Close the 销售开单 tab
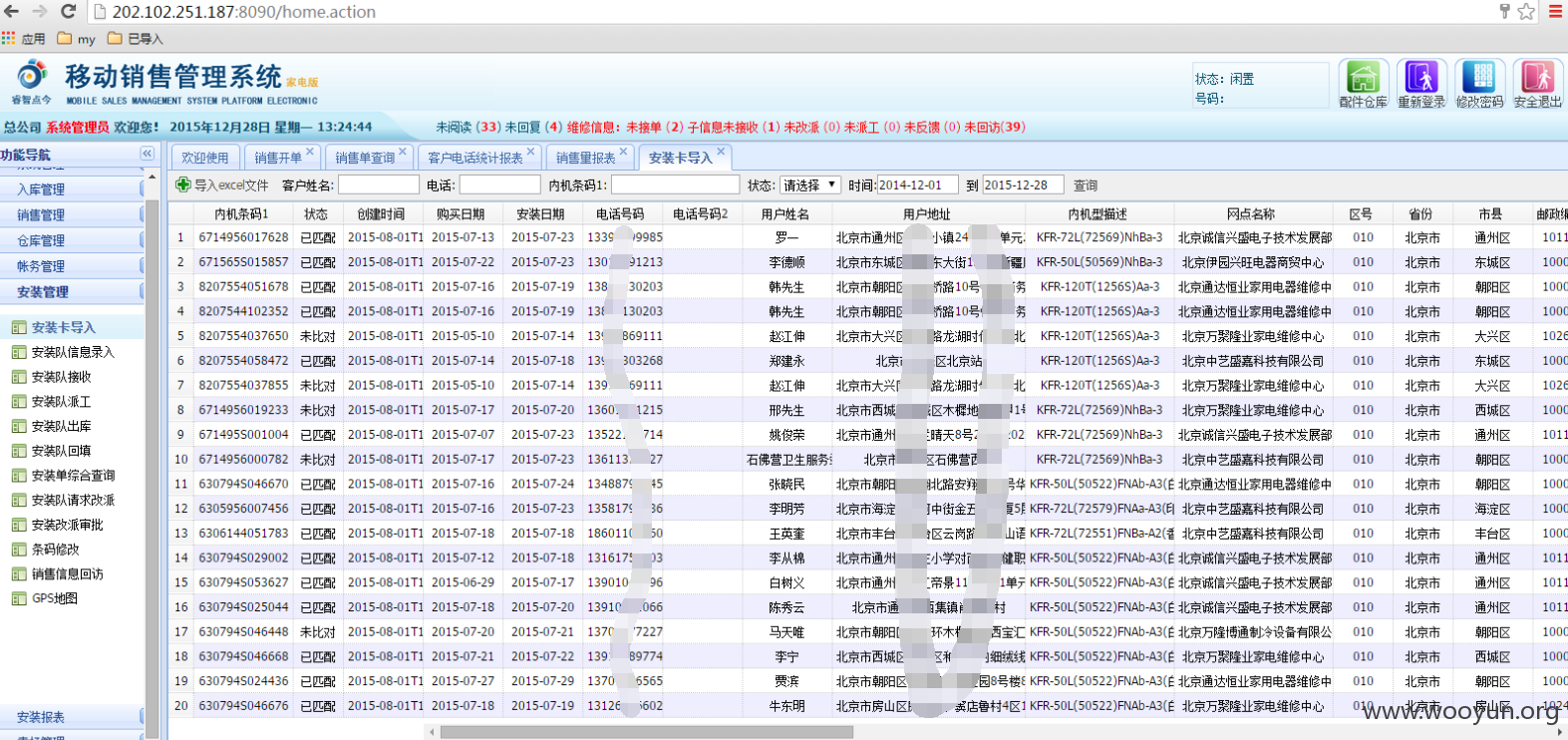This screenshot has width=1568, height=740. [x=310, y=152]
